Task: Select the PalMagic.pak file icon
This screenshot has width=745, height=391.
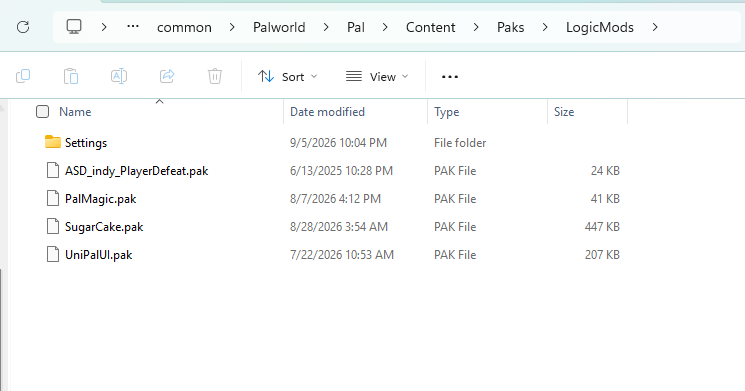Action: point(53,198)
